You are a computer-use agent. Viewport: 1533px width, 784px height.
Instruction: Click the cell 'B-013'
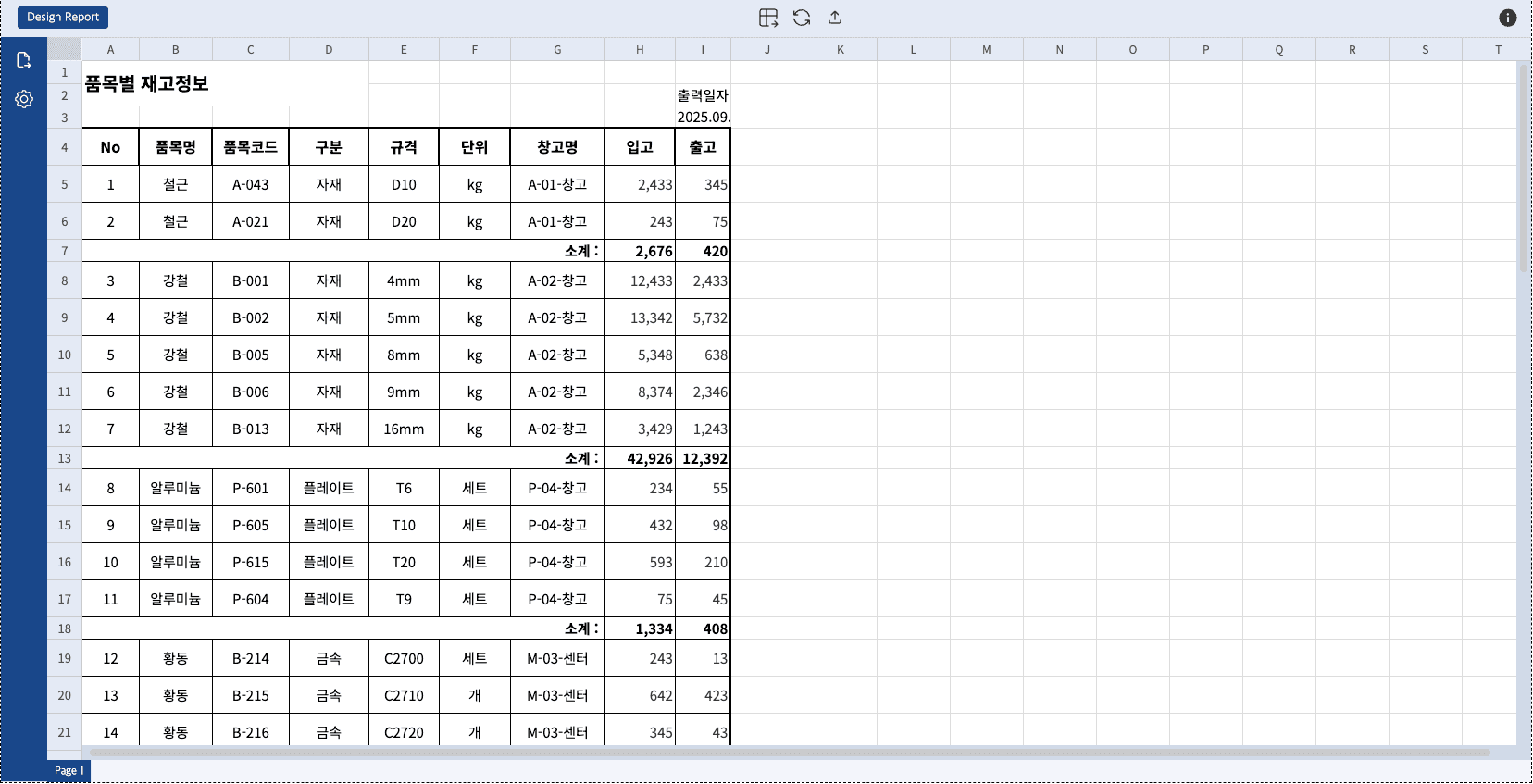(251, 429)
